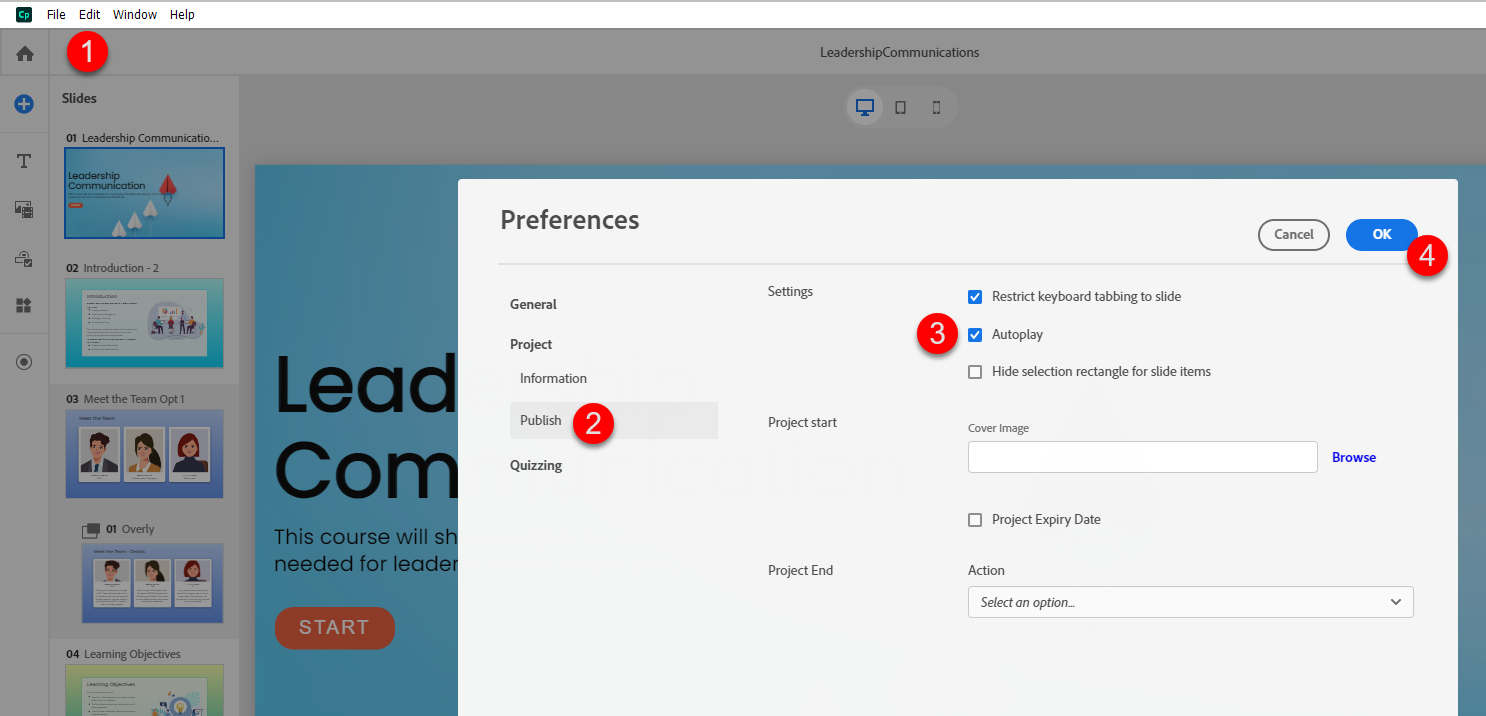Open the Window menu
Screen dimensions: 1486x716
click(x=135, y=14)
